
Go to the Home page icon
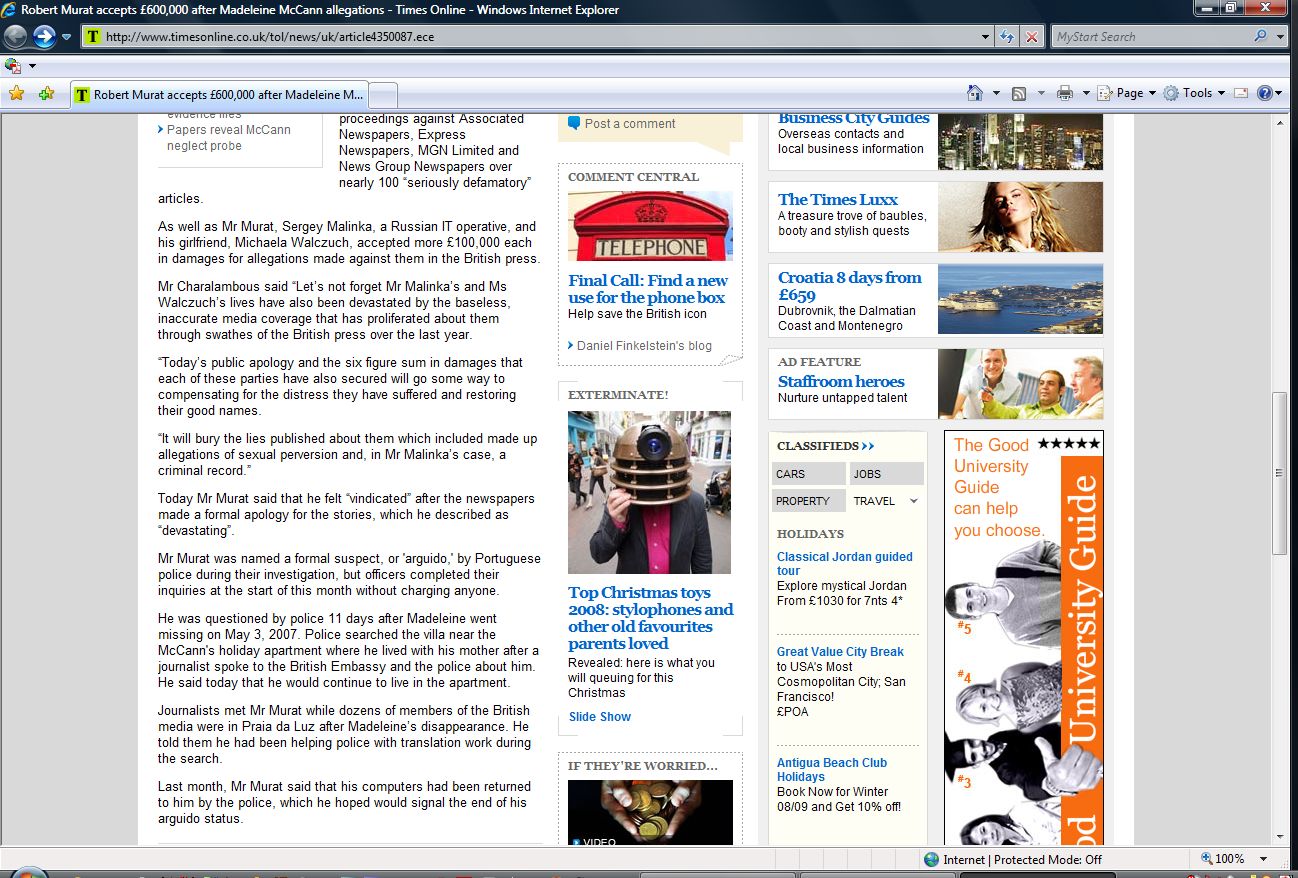point(975,93)
